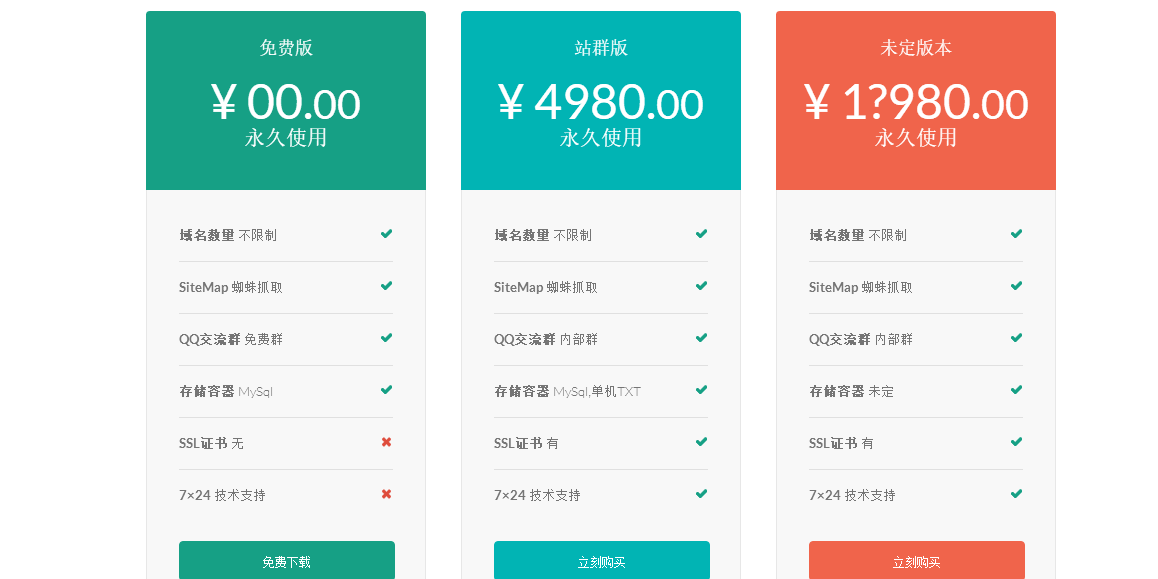Select the 未定版本 plan header
Screen dimensions: 1158x579
click(x=916, y=48)
